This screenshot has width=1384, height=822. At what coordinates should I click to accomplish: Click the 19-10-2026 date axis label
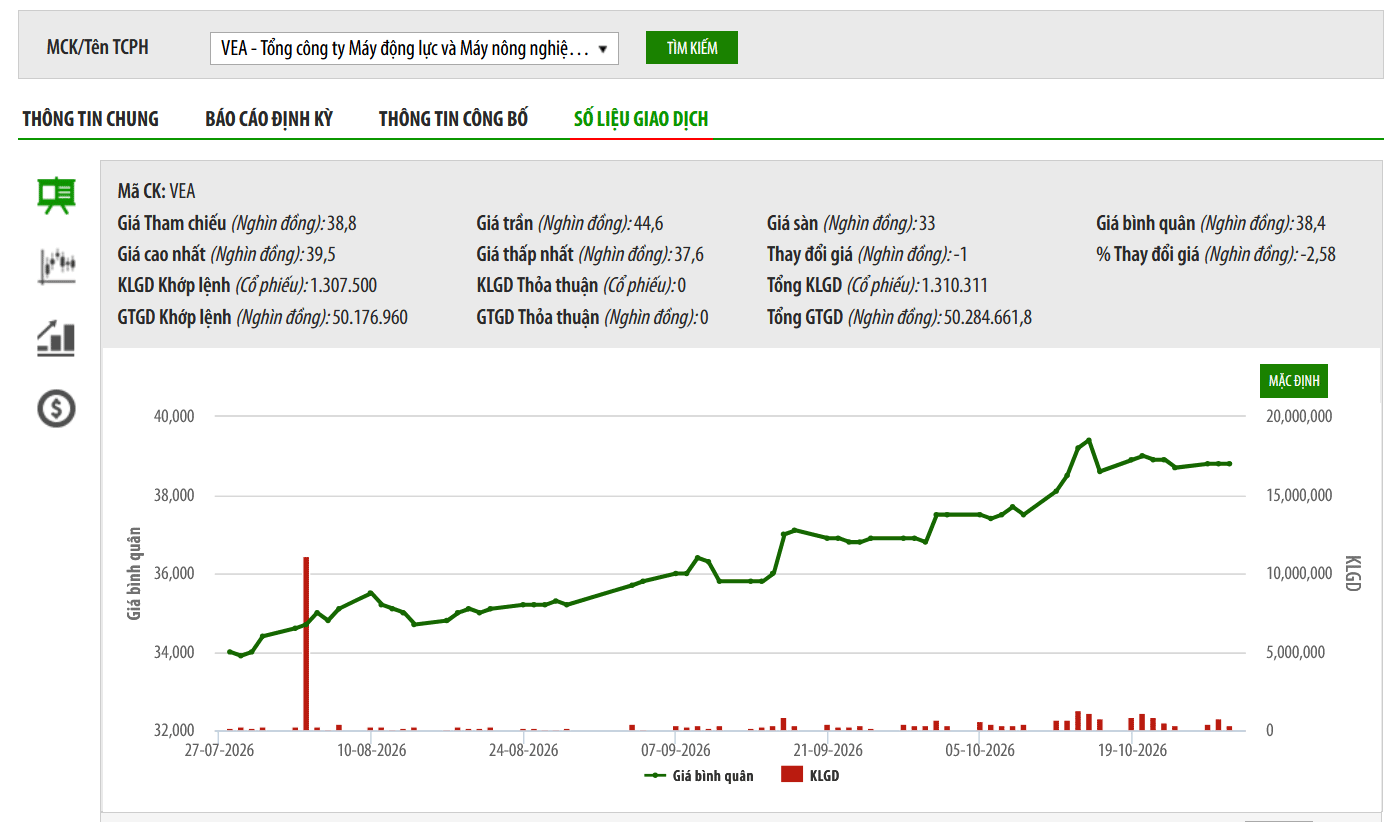(1133, 750)
